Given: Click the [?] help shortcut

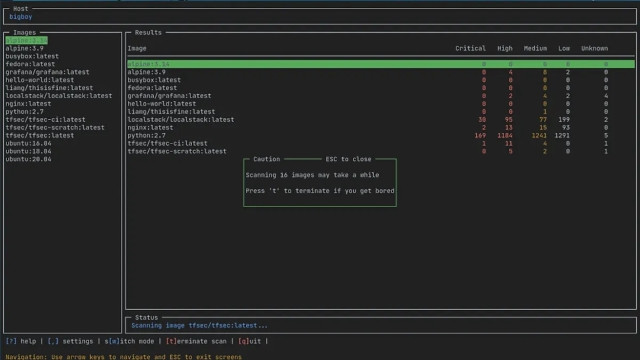Looking at the screenshot, I should (21, 341).
